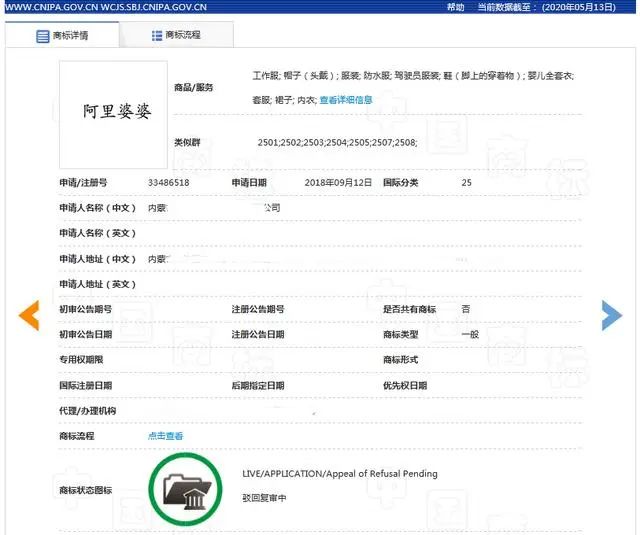640x535 pixels.
Task: Click the trademark type value 一般
Action: pos(469,334)
